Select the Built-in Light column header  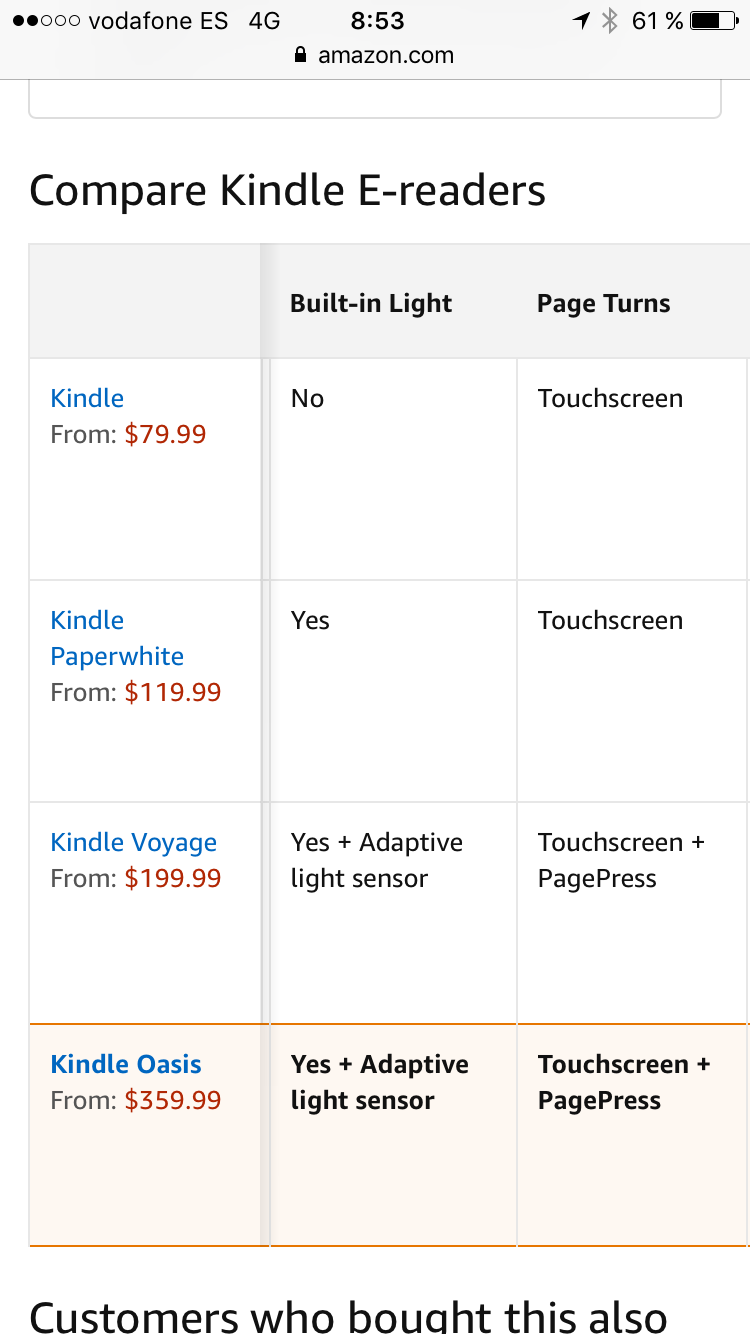[371, 304]
